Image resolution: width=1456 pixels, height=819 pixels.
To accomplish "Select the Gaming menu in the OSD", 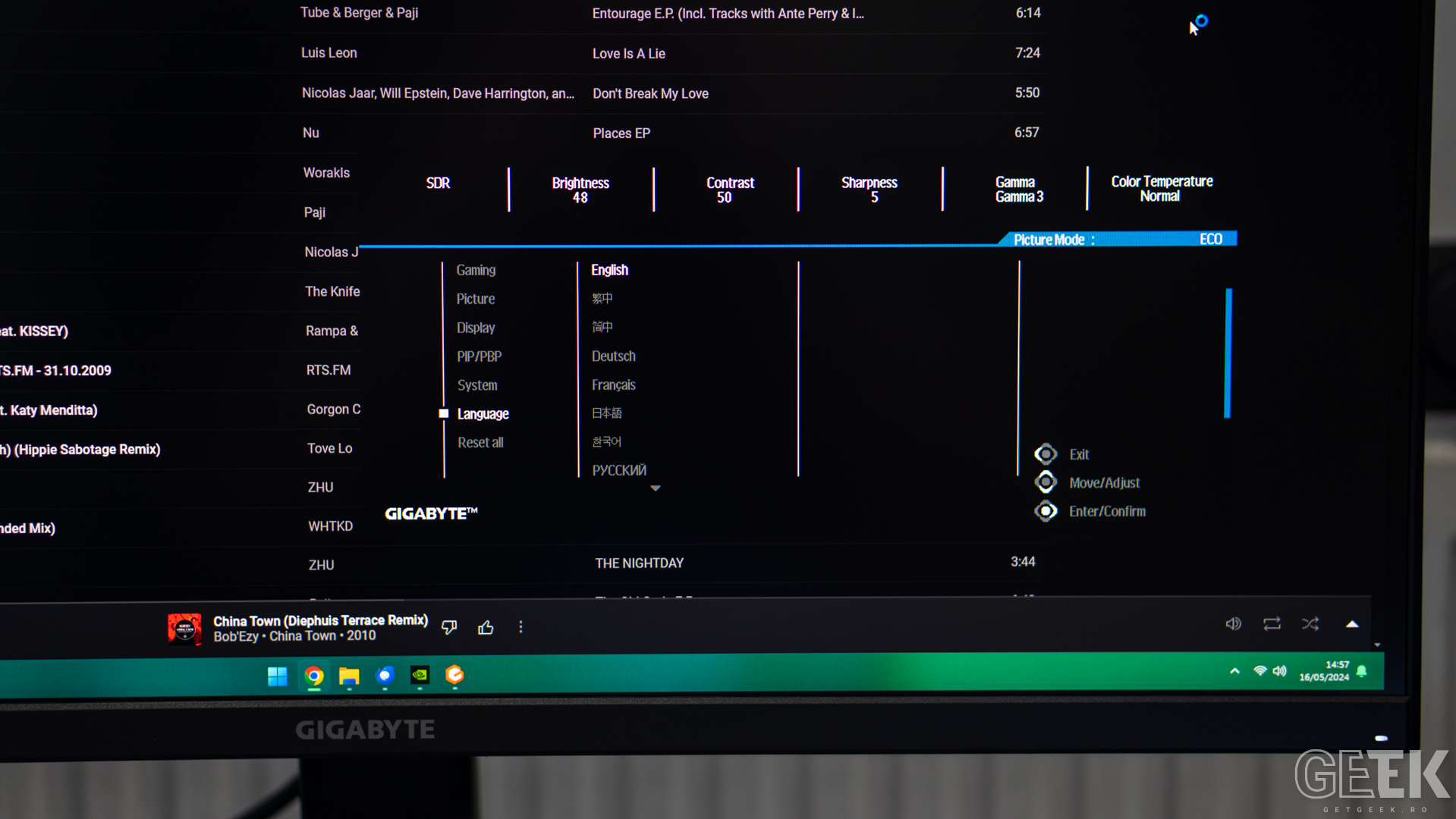I will click(476, 270).
